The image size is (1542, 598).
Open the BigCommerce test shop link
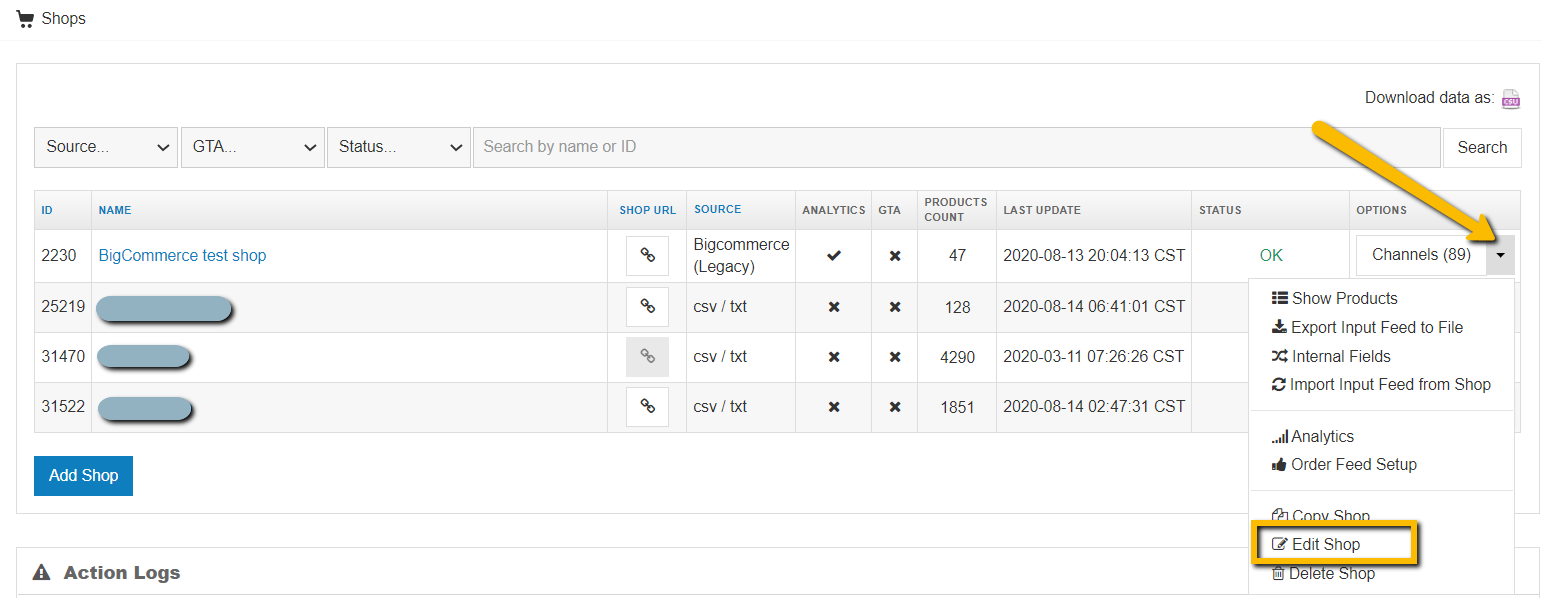[x=181, y=255]
